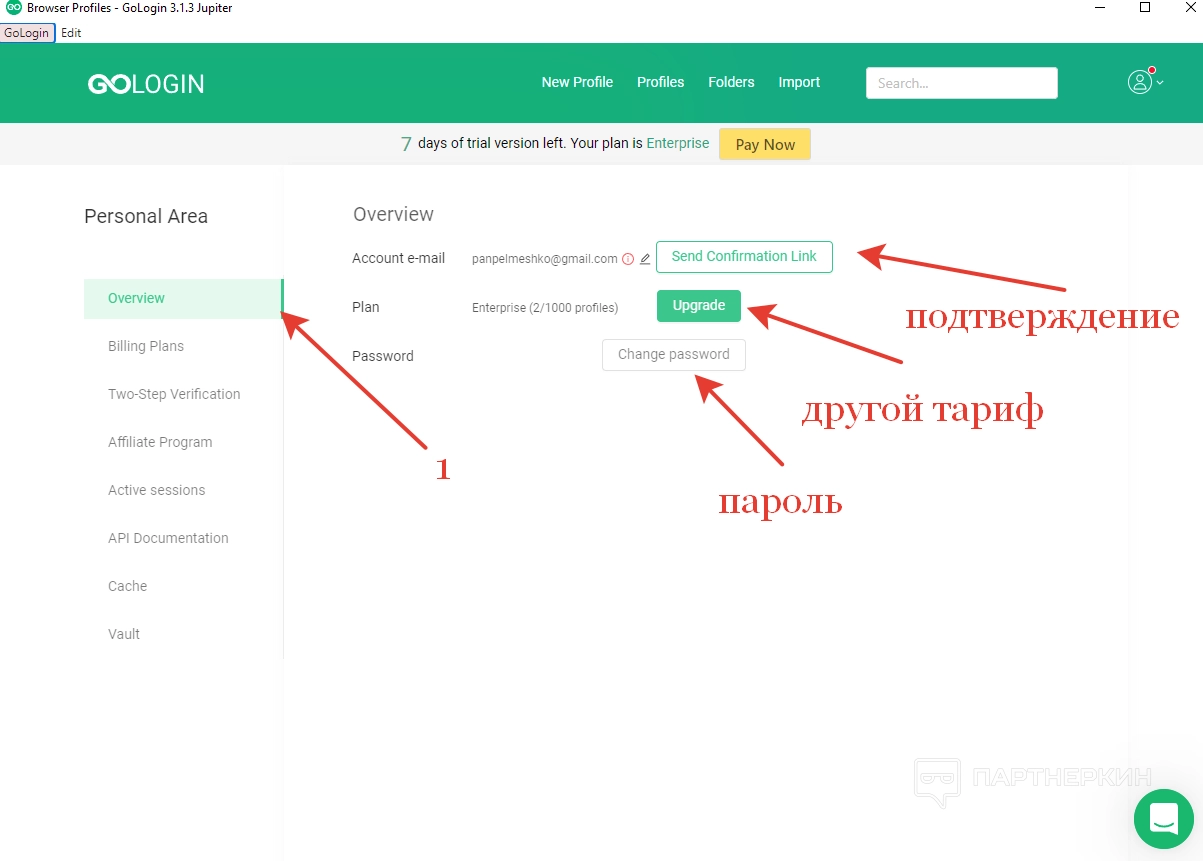The height and width of the screenshot is (861, 1203).
Task: Open the Edit menu
Action: click(71, 33)
